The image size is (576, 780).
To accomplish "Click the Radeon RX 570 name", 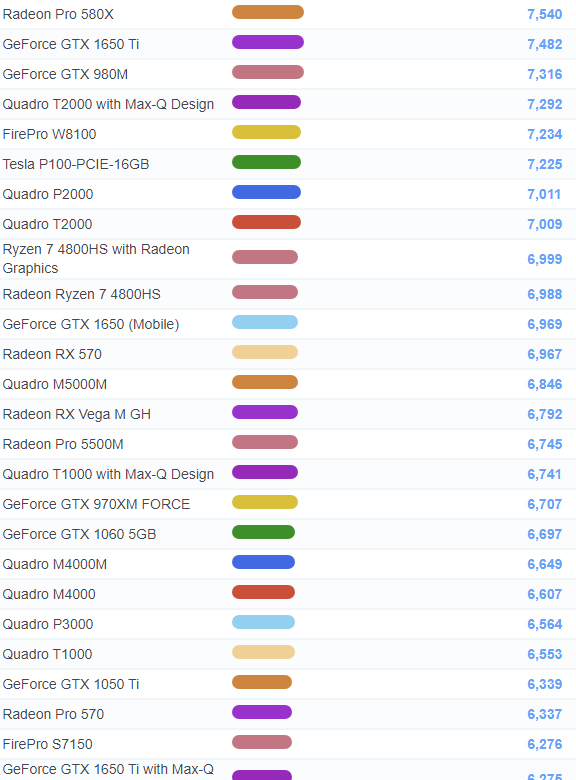I will (52, 354).
